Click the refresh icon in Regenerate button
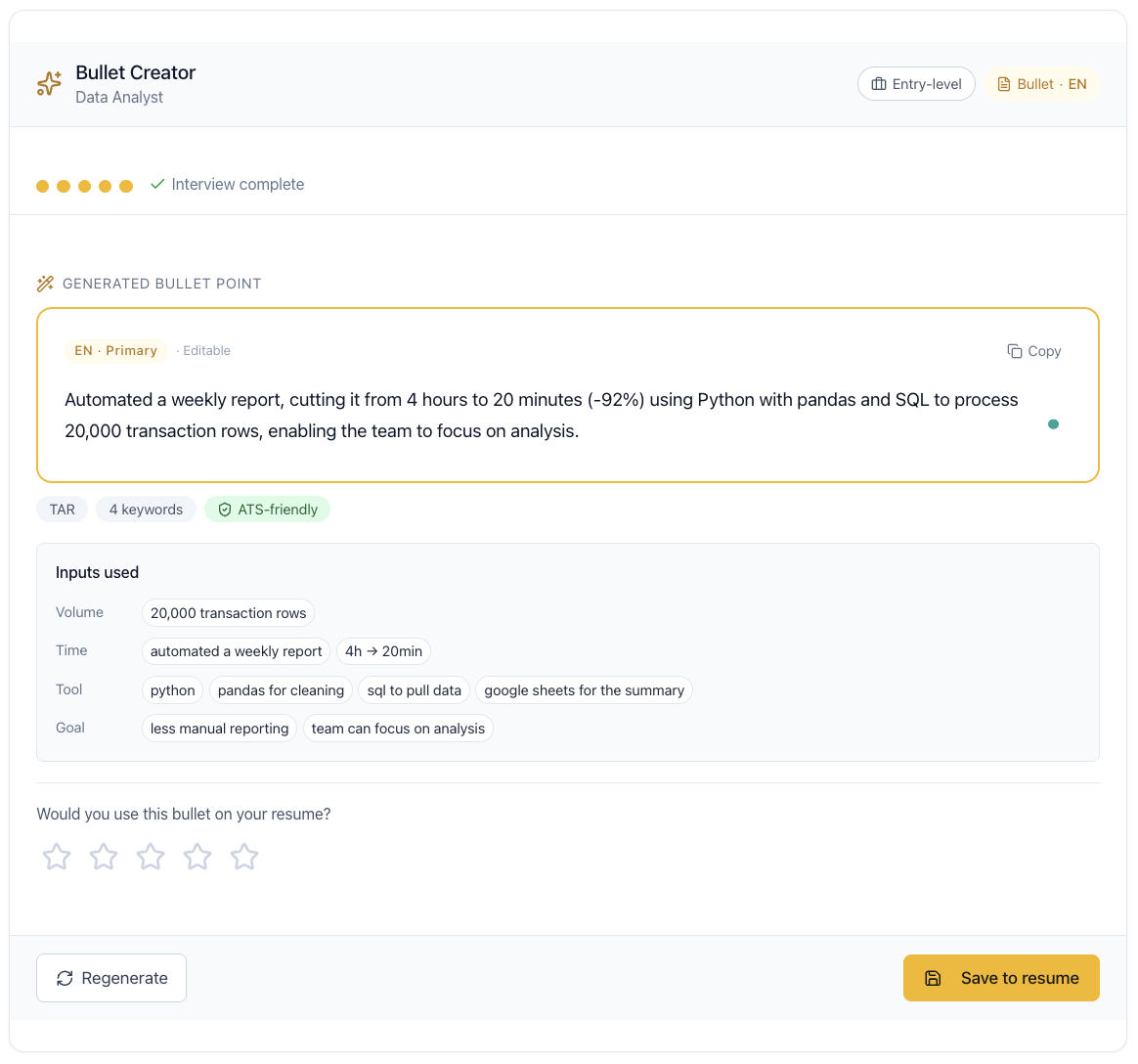The width and height of the screenshot is (1138, 1064). click(65, 978)
